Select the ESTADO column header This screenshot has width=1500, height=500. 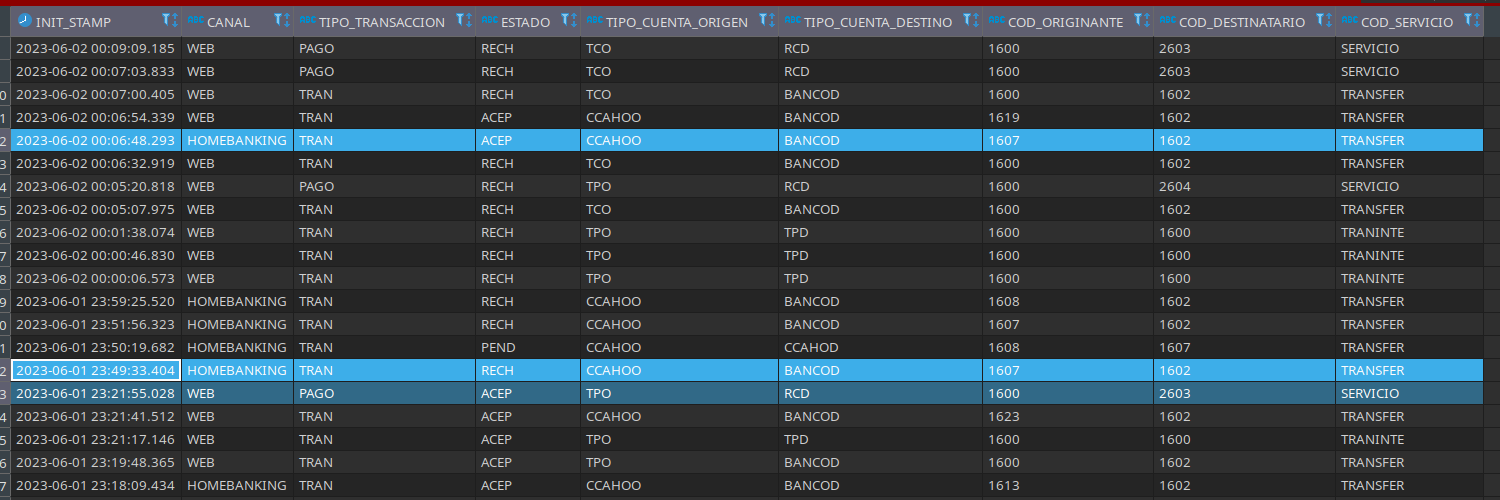coord(529,22)
